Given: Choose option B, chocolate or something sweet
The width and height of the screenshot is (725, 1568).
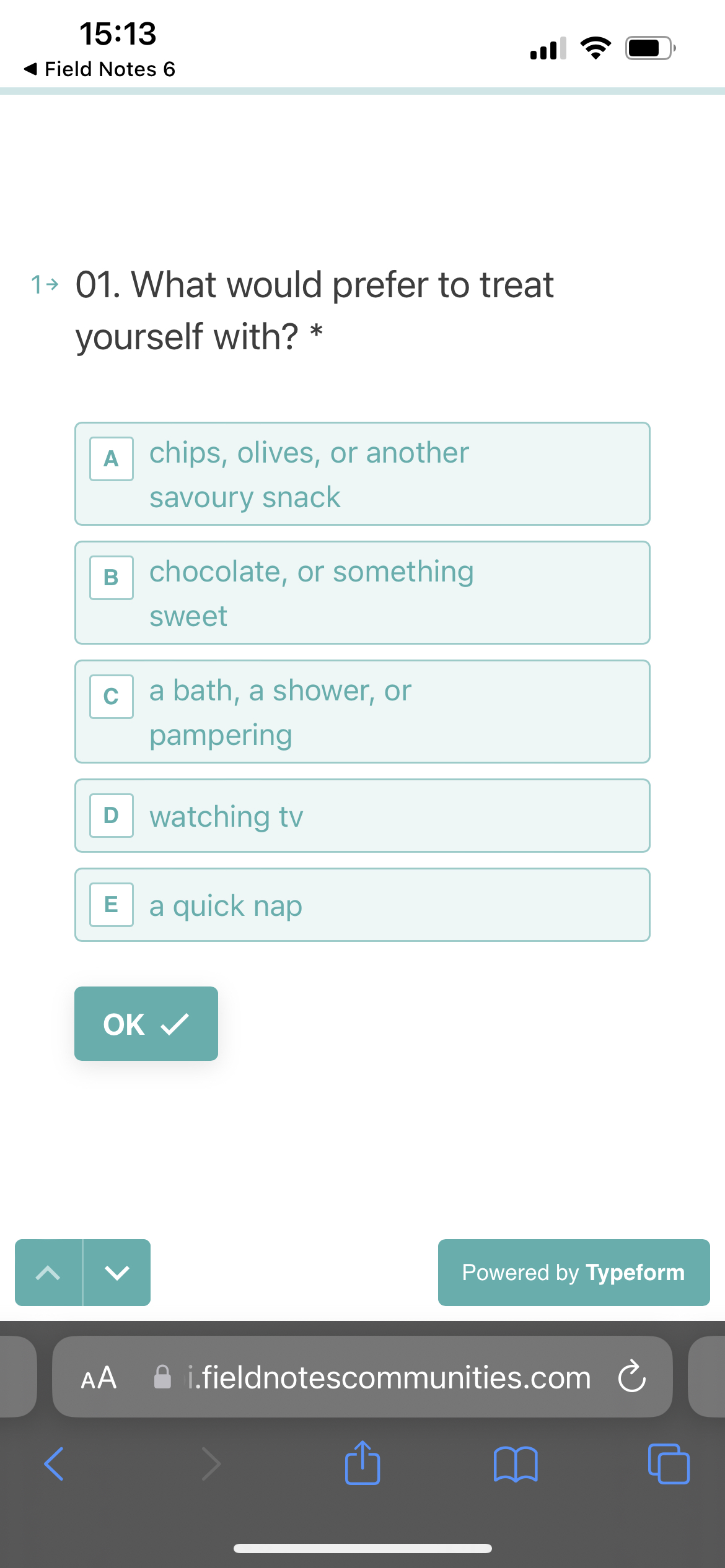Looking at the screenshot, I should (x=362, y=593).
